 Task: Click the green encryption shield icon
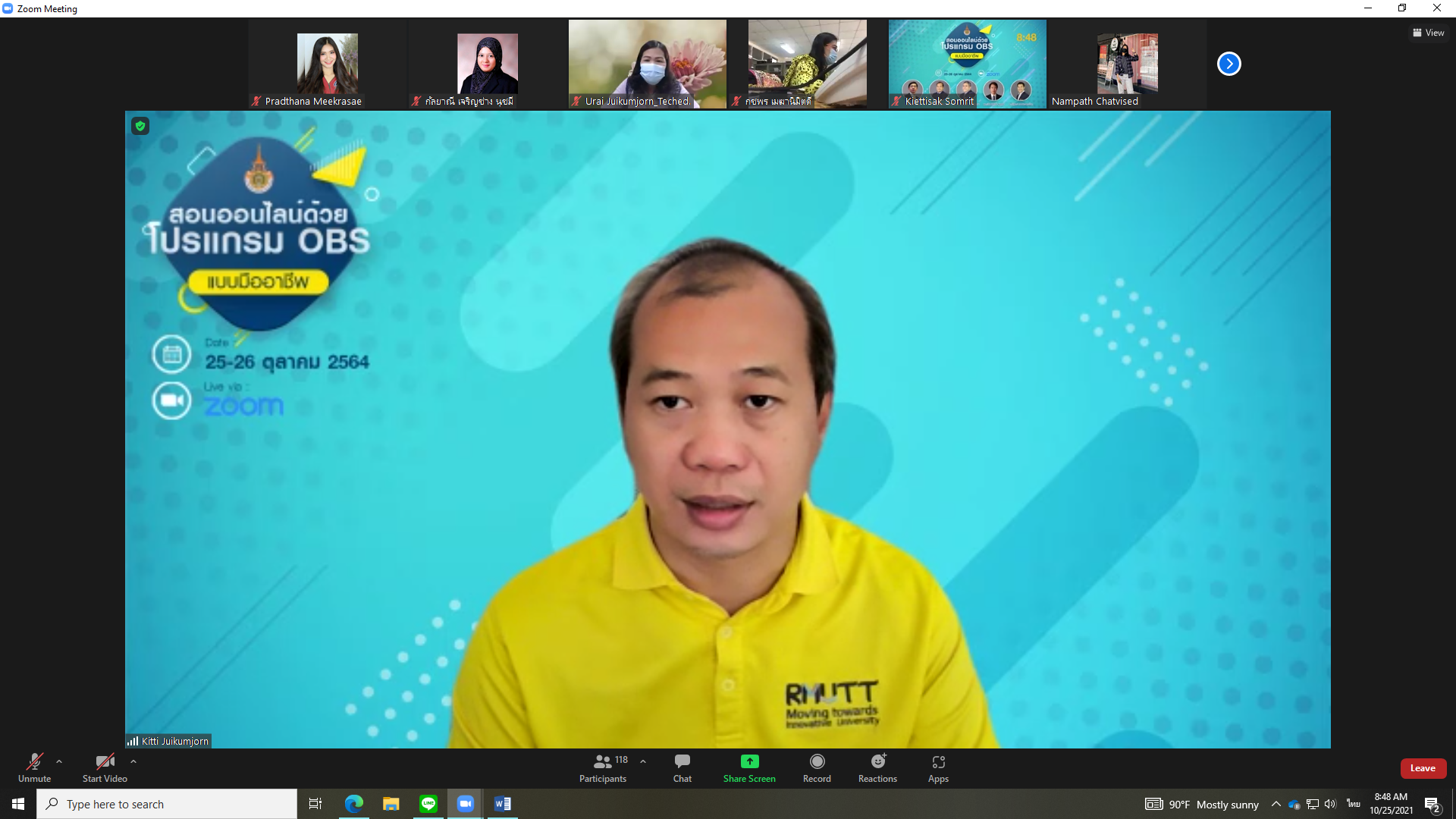(x=140, y=126)
